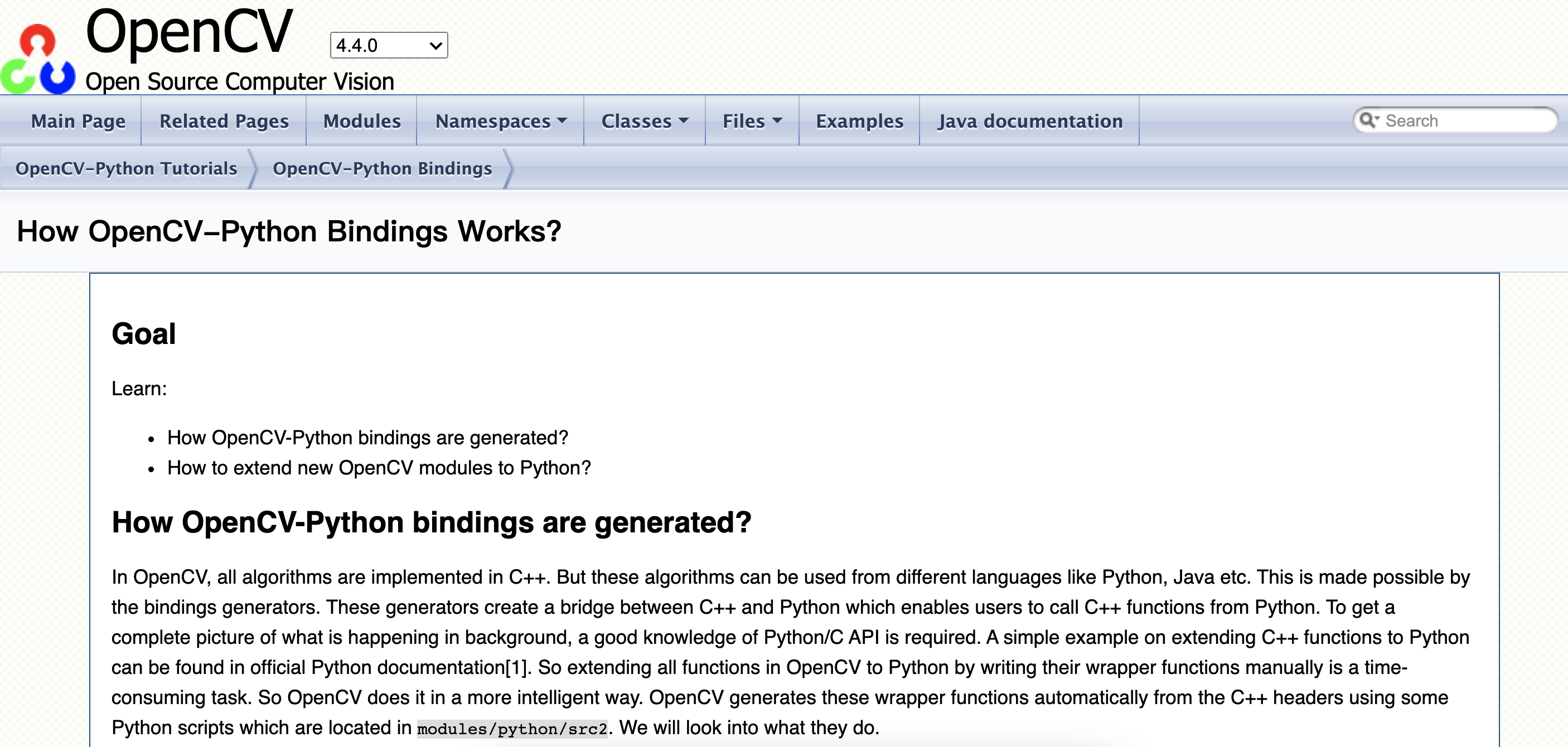The image size is (1568, 747).
Task: Click the Namespaces dropdown arrow icon
Action: point(563,121)
